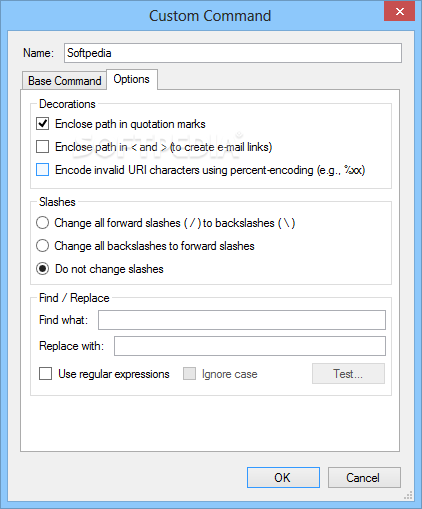Viewport: 422px width, 509px height.
Task: Click the Cancel button
Action: tap(364, 478)
